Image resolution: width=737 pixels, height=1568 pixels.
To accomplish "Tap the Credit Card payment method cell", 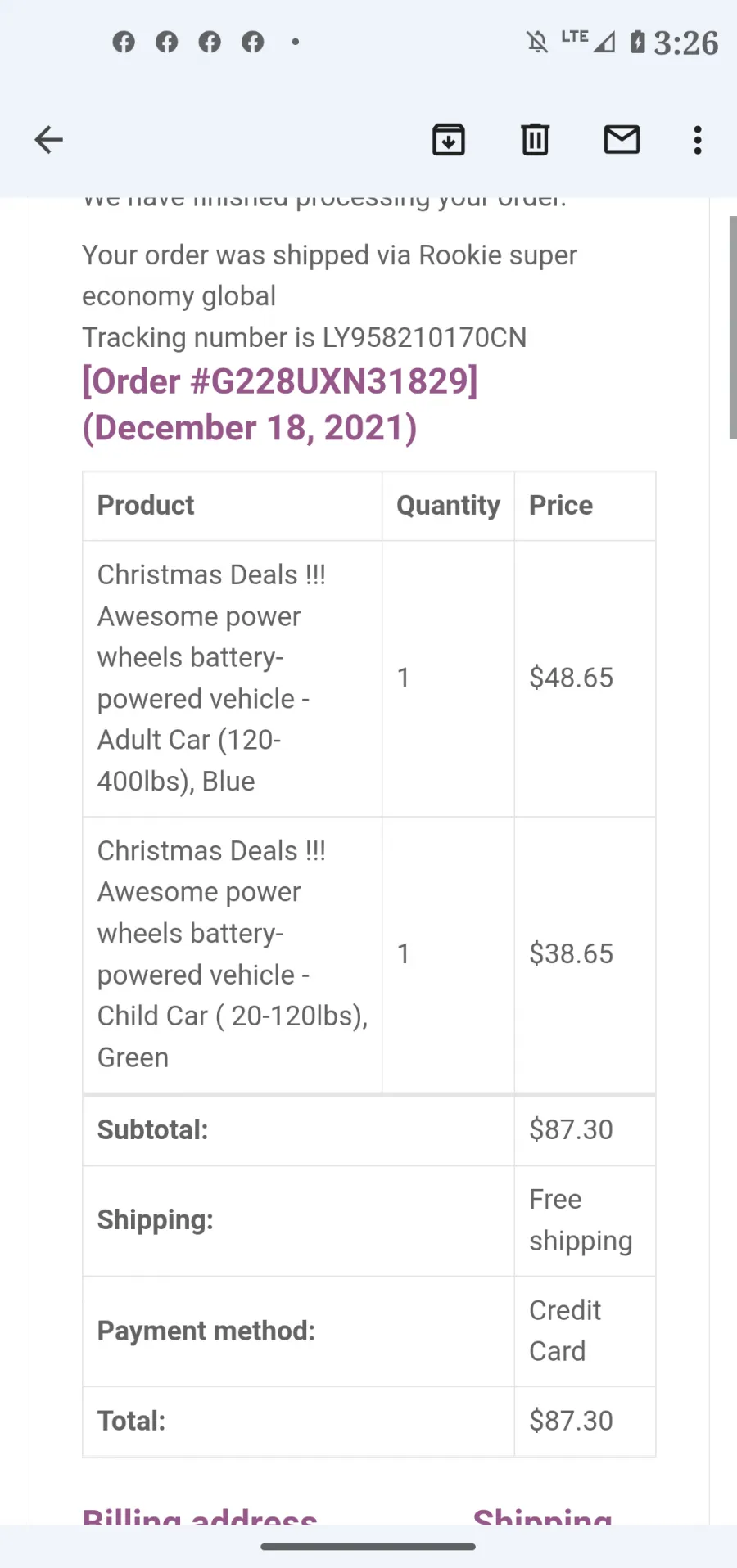I will click(x=585, y=1331).
